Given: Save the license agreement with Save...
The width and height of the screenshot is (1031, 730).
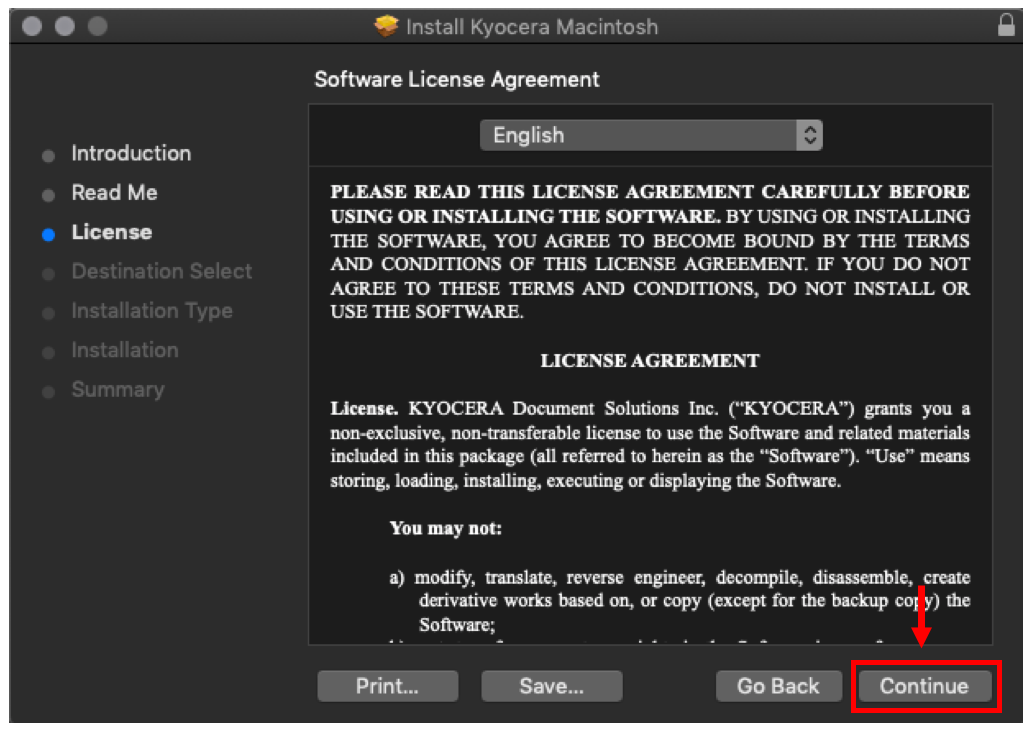Looking at the screenshot, I should 551,686.
